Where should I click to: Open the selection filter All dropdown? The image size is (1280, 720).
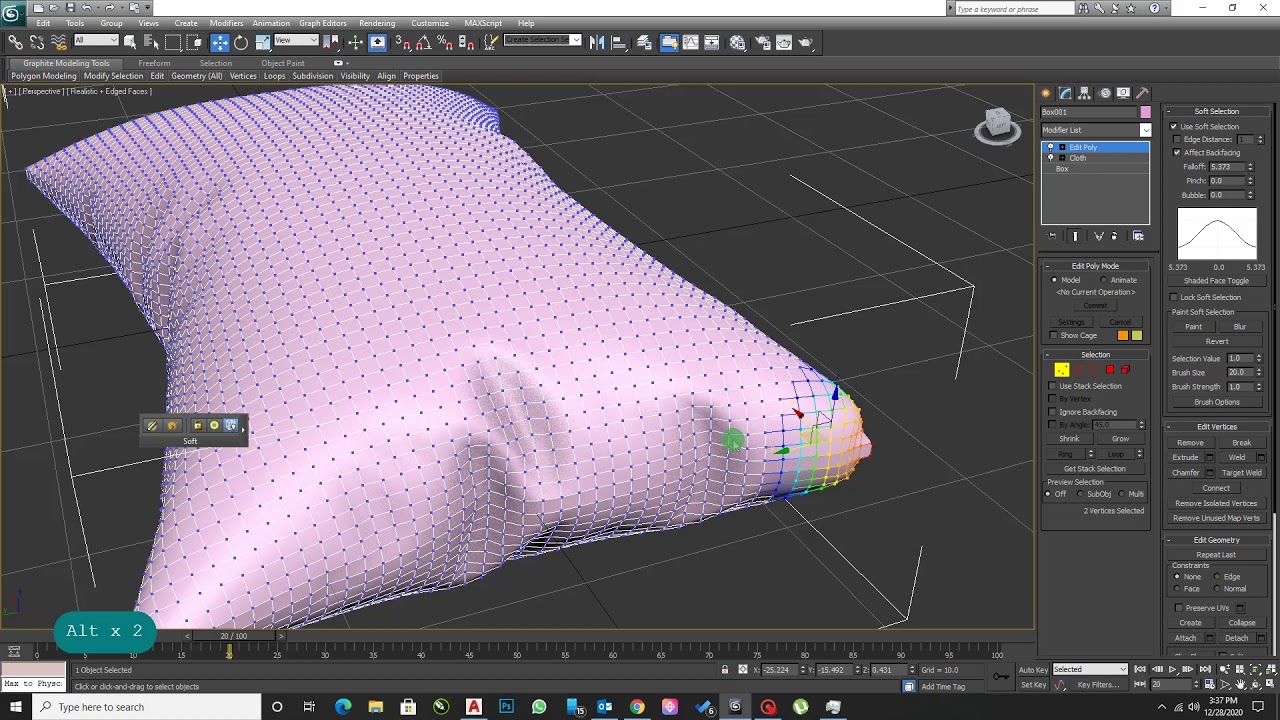(96, 40)
